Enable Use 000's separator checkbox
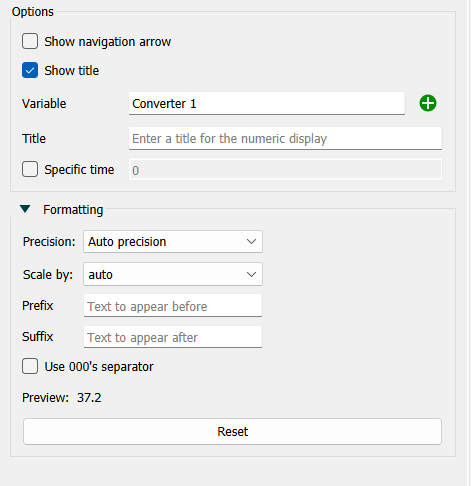 click(30, 366)
